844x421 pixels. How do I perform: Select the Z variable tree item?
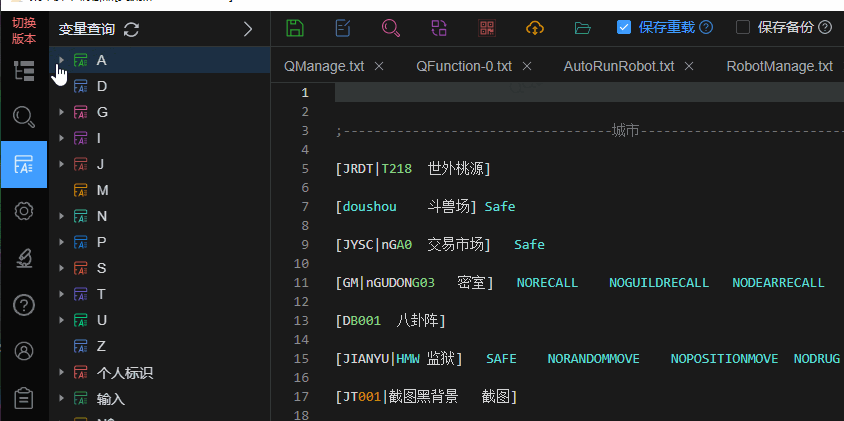(x=159, y=346)
